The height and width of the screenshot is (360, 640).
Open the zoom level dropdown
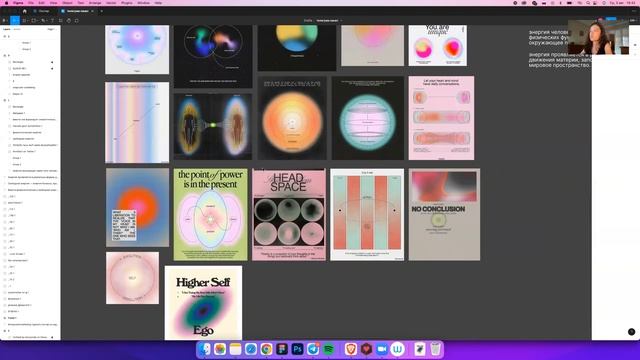[633, 20]
